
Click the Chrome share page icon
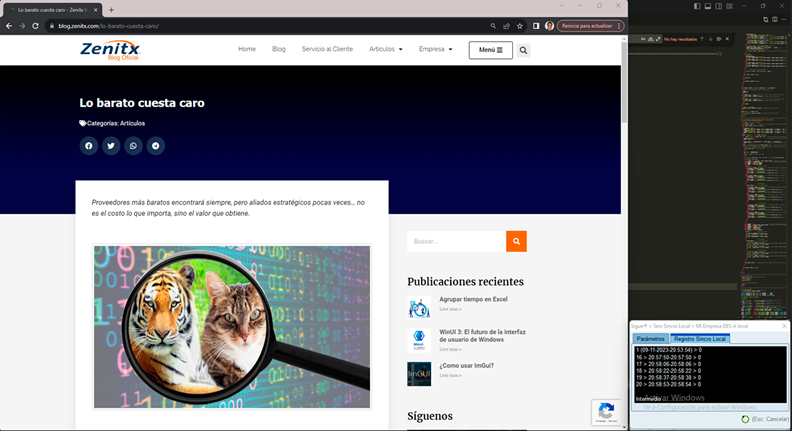(x=506, y=26)
